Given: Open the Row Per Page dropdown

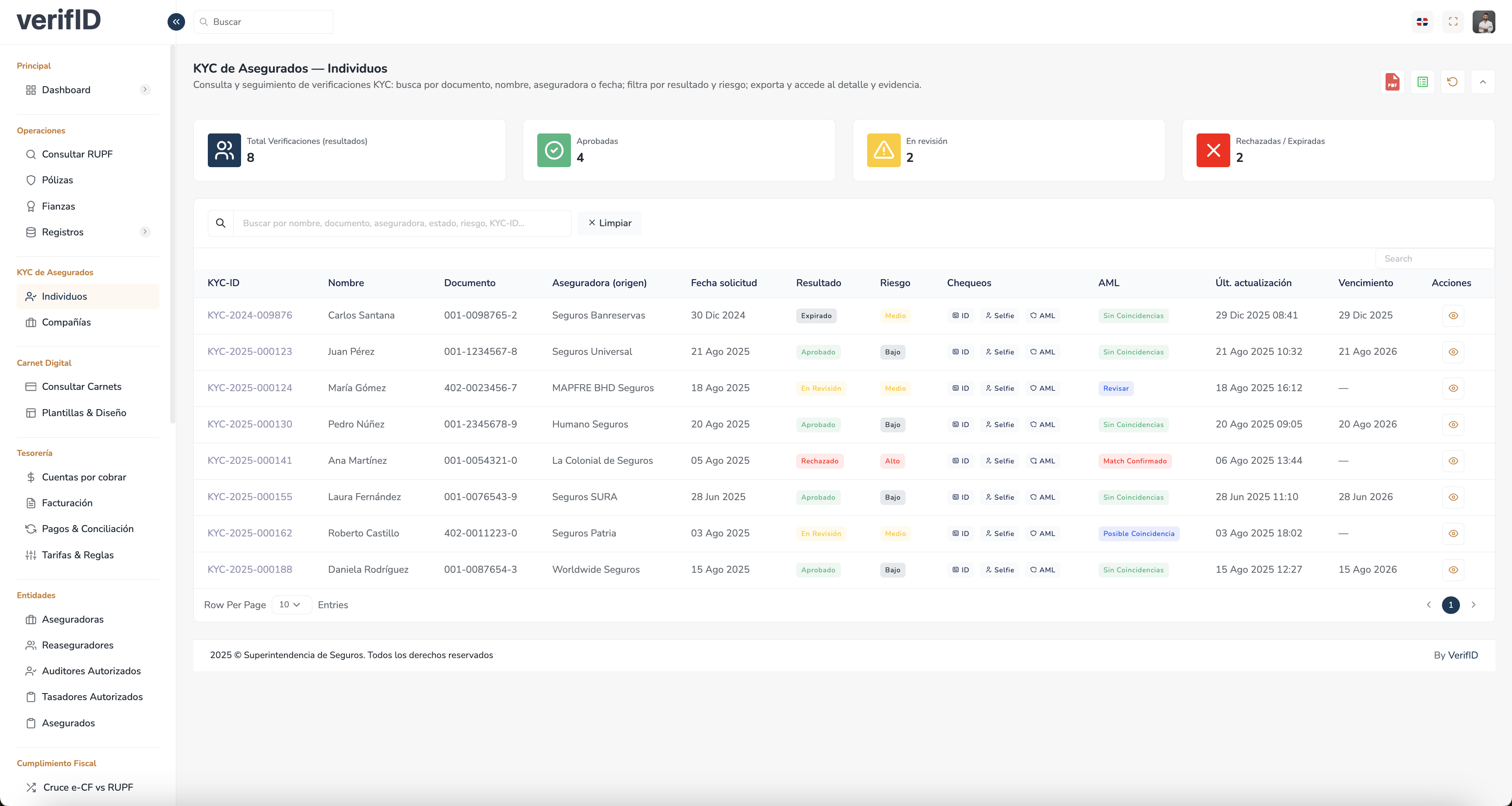Looking at the screenshot, I should (x=291, y=605).
